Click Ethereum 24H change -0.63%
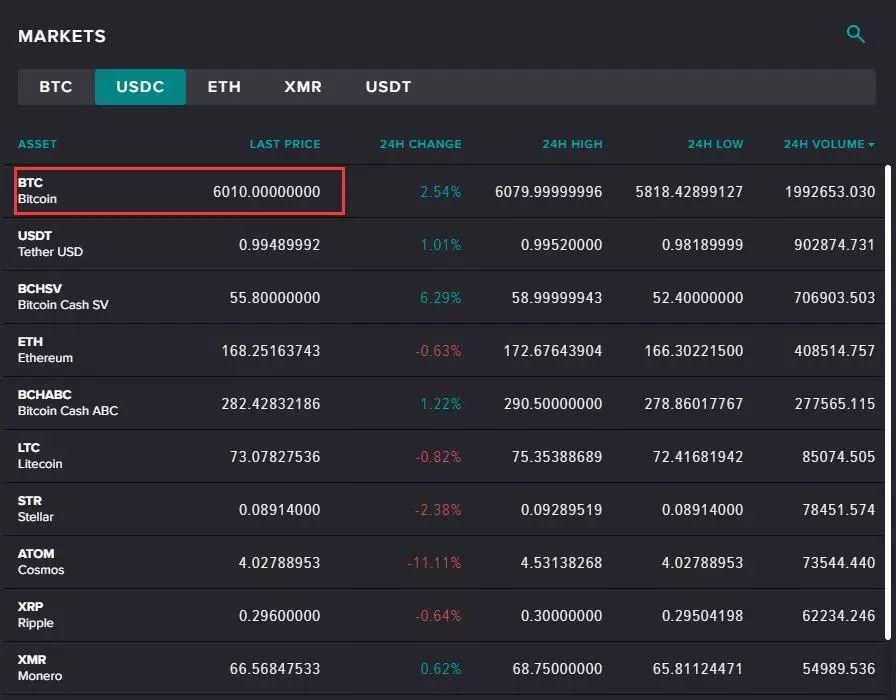896x700 pixels. click(438, 350)
